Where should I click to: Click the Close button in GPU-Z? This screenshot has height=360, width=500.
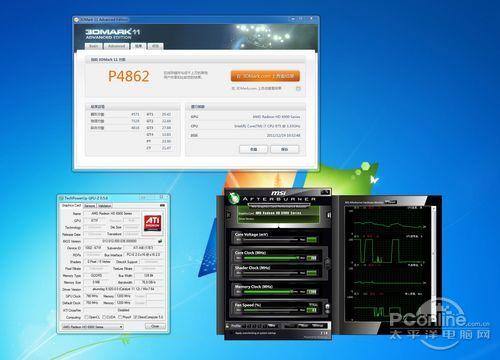point(155,326)
